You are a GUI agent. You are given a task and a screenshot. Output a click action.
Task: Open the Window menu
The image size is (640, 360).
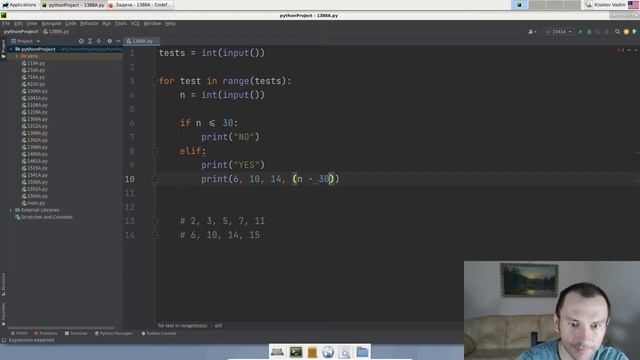point(152,24)
